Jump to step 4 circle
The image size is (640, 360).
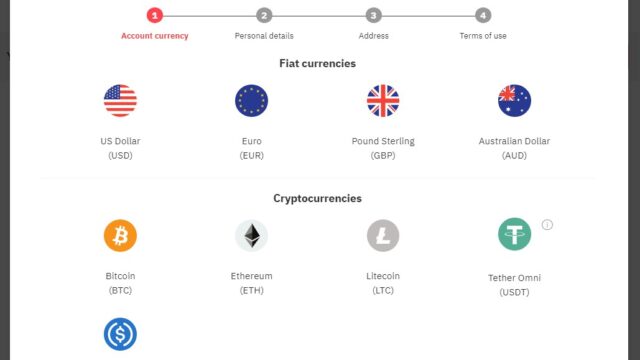tap(483, 16)
